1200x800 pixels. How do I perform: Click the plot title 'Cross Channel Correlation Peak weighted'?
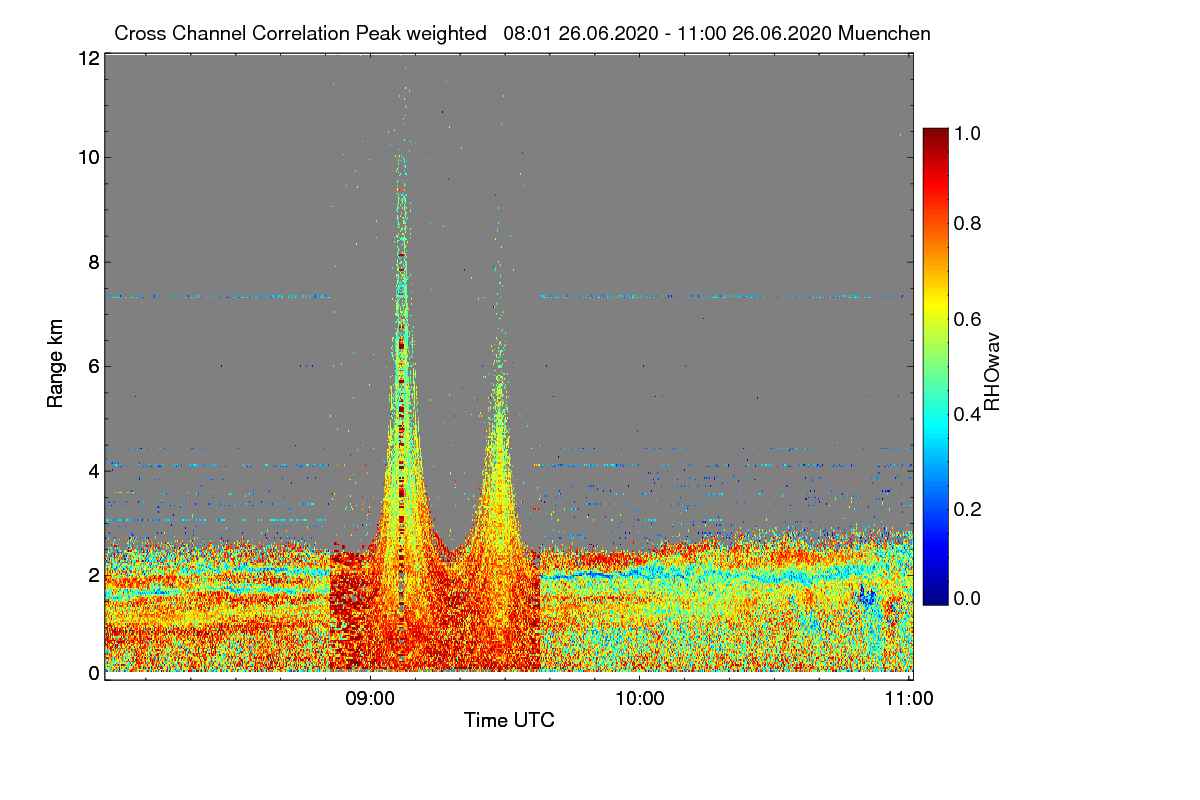300,33
